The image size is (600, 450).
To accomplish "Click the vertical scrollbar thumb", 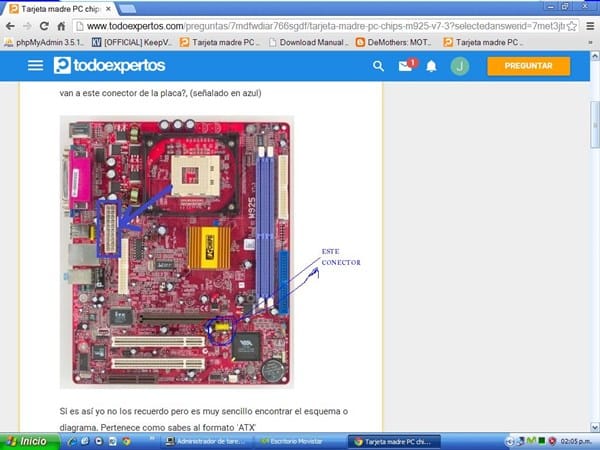I will pyautogui.click(x=595, y=124).
